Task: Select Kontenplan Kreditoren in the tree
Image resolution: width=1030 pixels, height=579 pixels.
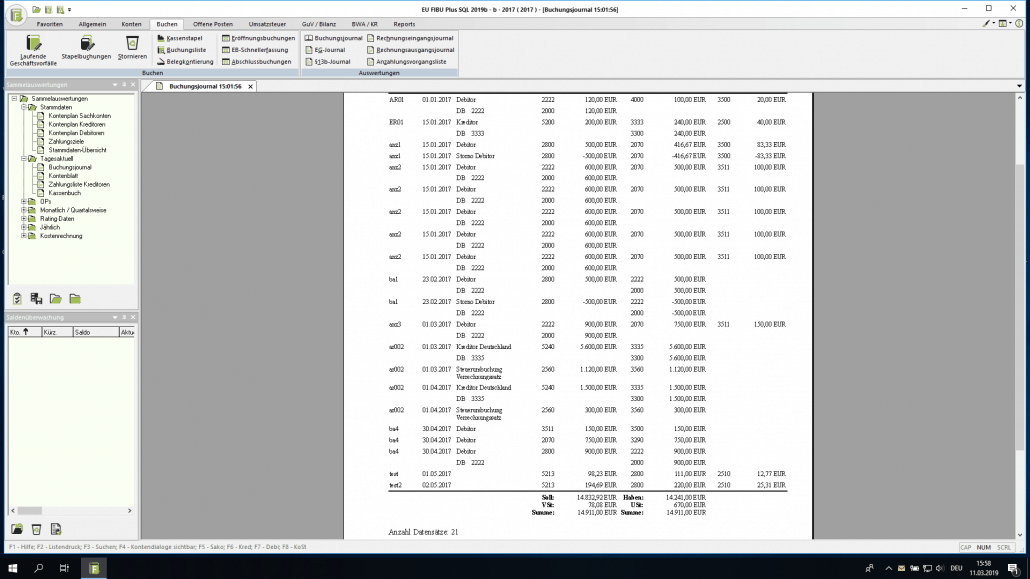Action: pos(77,124)
